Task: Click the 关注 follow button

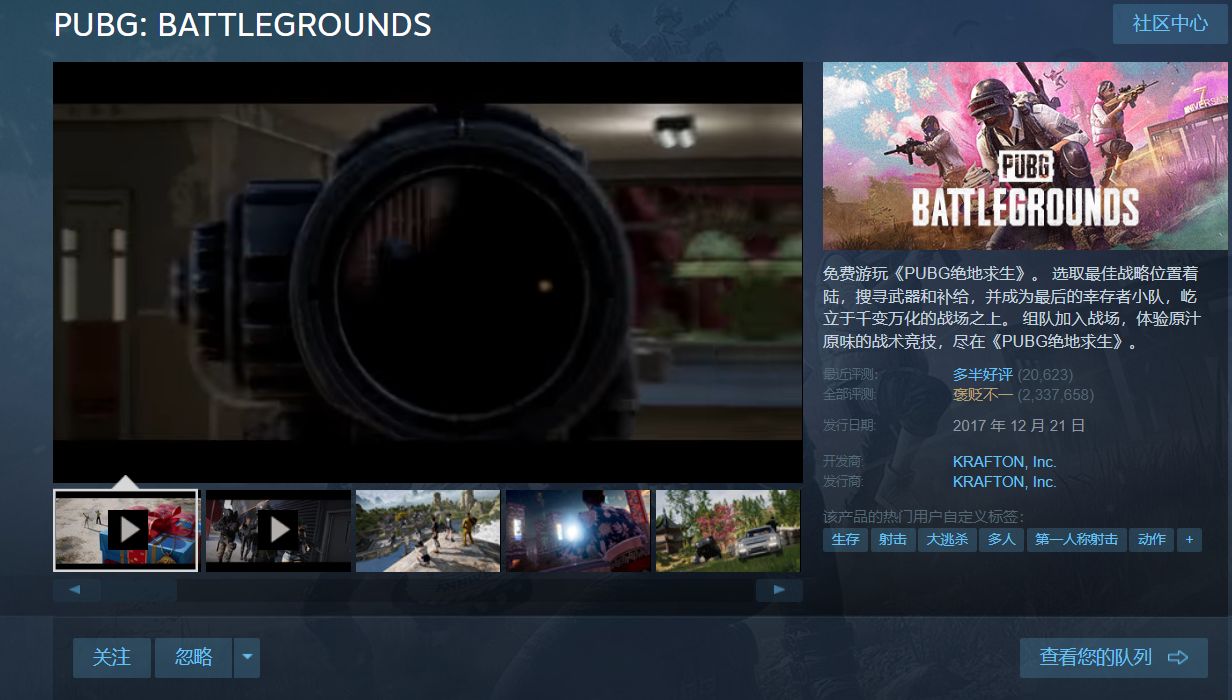Action: (x=112, y=657)
